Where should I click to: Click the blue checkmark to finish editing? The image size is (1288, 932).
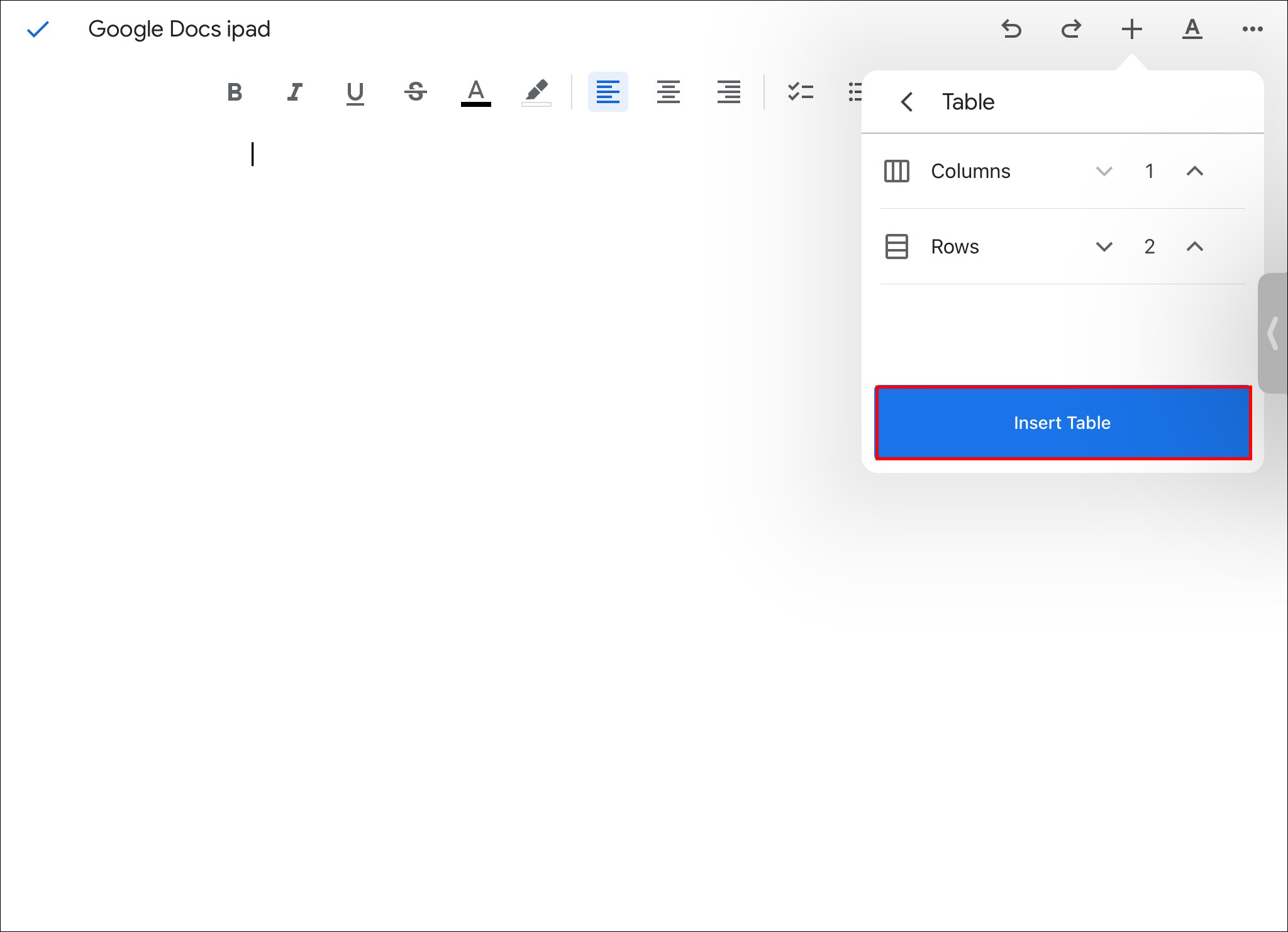click(x=38, y=30)
